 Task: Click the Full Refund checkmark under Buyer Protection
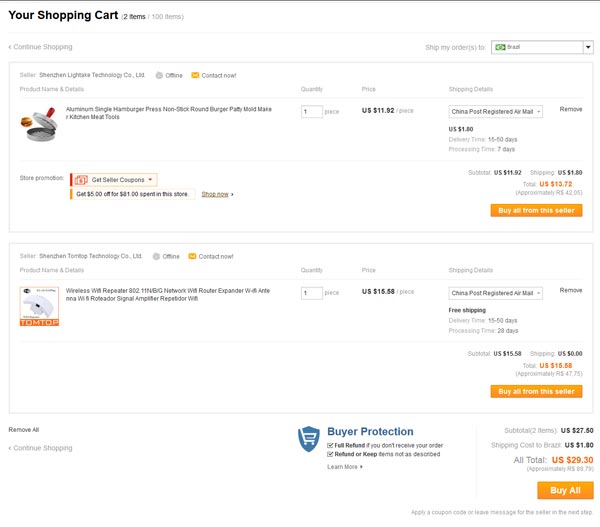pyautogui.click(x=330, y=445)
